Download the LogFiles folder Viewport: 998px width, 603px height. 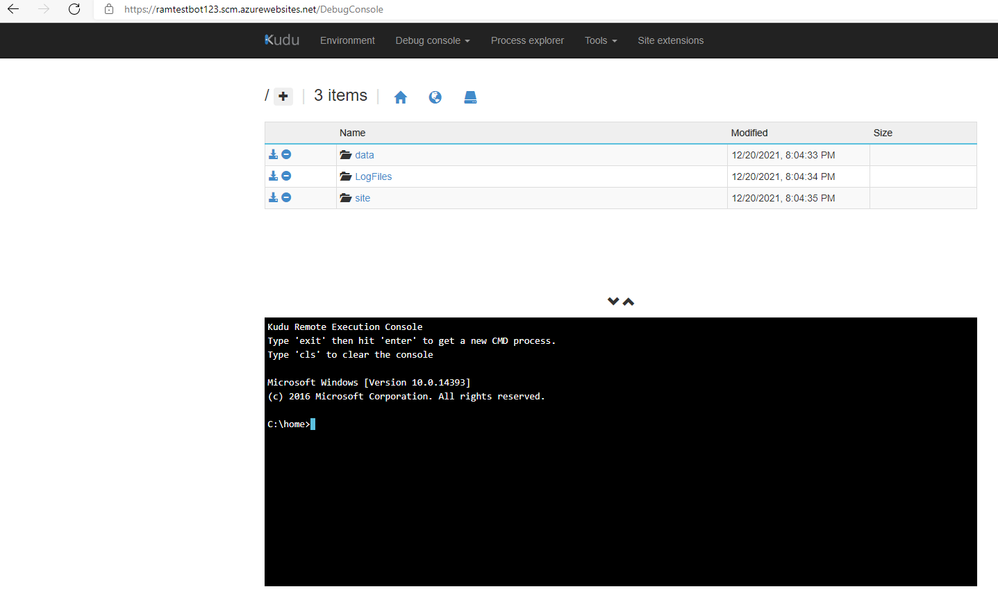(x=273, y=176)
